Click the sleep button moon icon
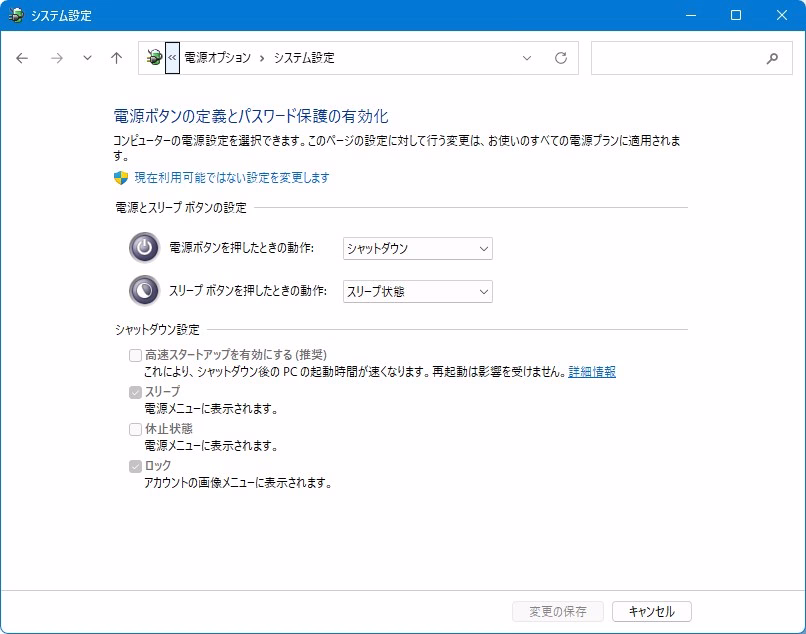 [144, 291]
